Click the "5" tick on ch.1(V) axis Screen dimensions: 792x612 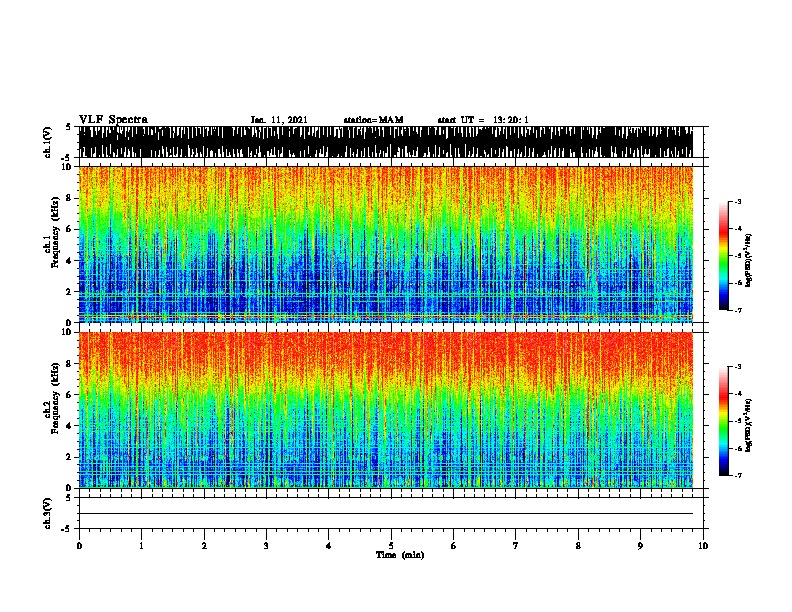(68, 127)
